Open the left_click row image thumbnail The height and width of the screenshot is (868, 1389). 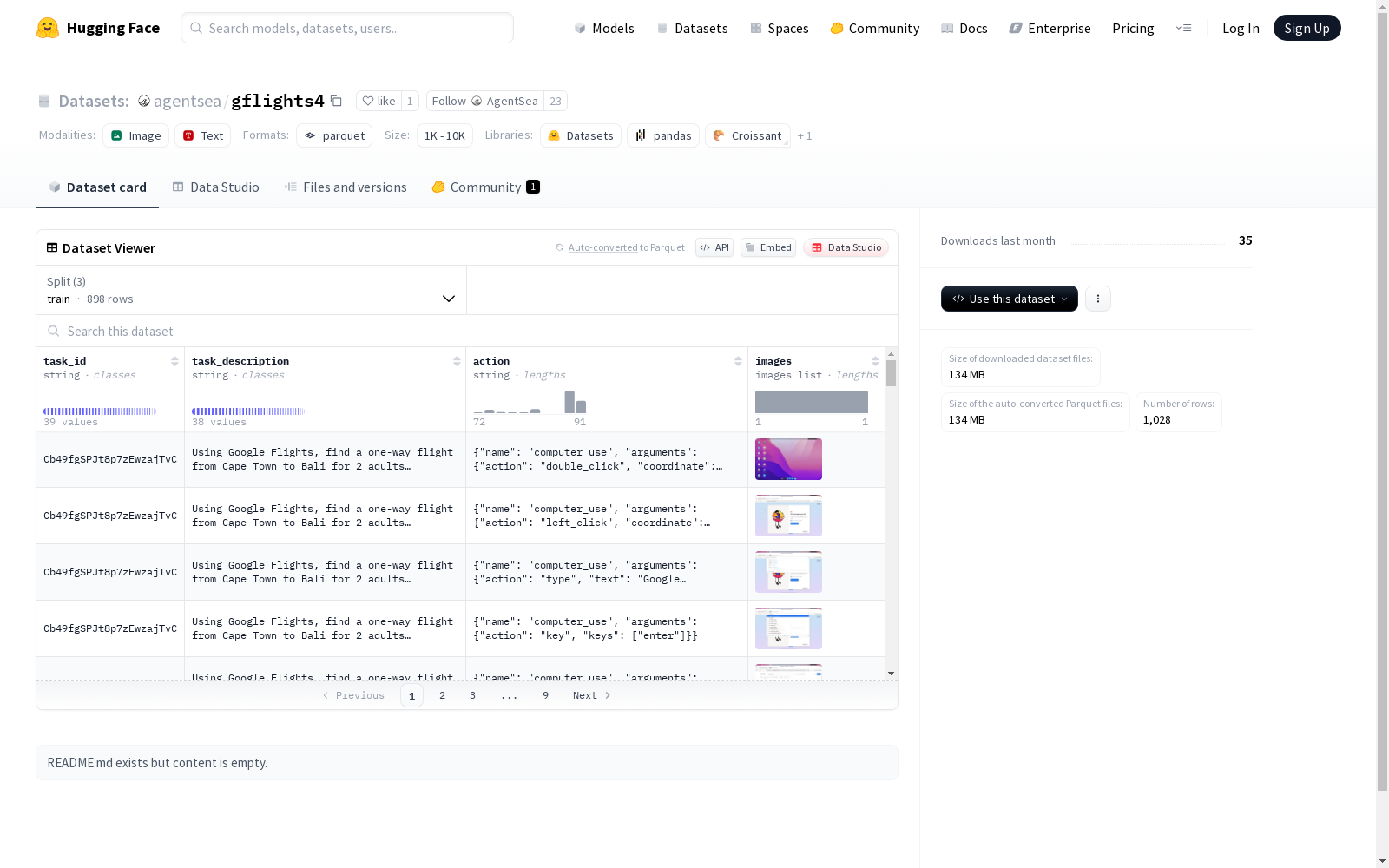[788, 516]
